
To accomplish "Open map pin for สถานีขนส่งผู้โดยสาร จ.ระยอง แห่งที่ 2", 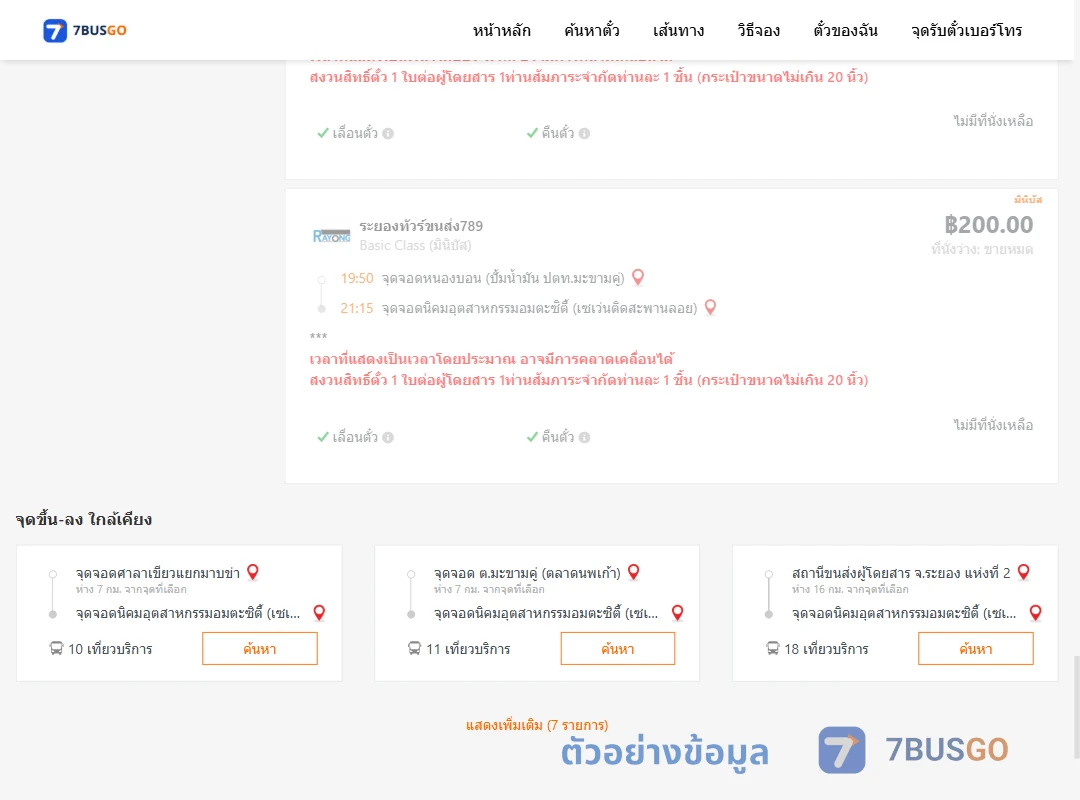I will pyautogui.click(x=1024, y=572).
